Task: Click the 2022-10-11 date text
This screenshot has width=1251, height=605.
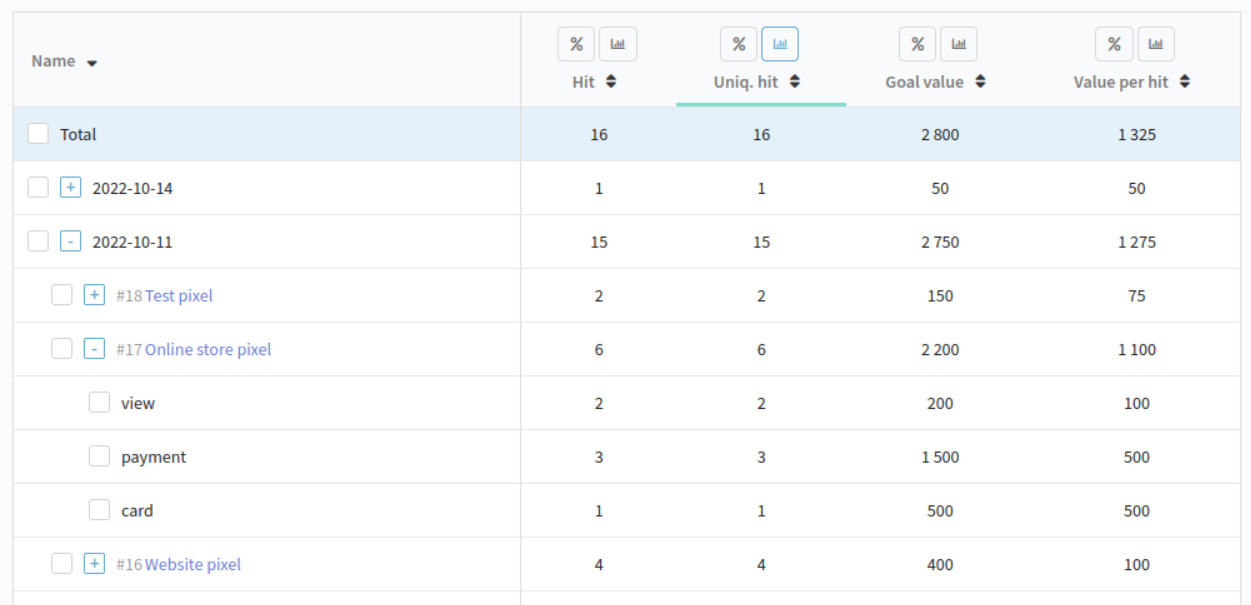Action: click(x=132, y=242)
